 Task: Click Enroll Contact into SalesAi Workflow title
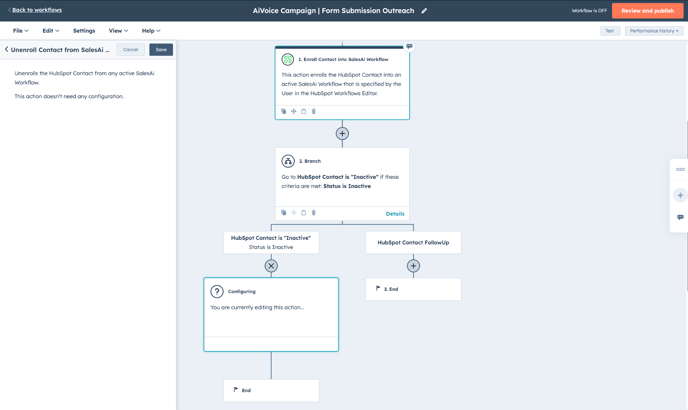coord(343,59)
